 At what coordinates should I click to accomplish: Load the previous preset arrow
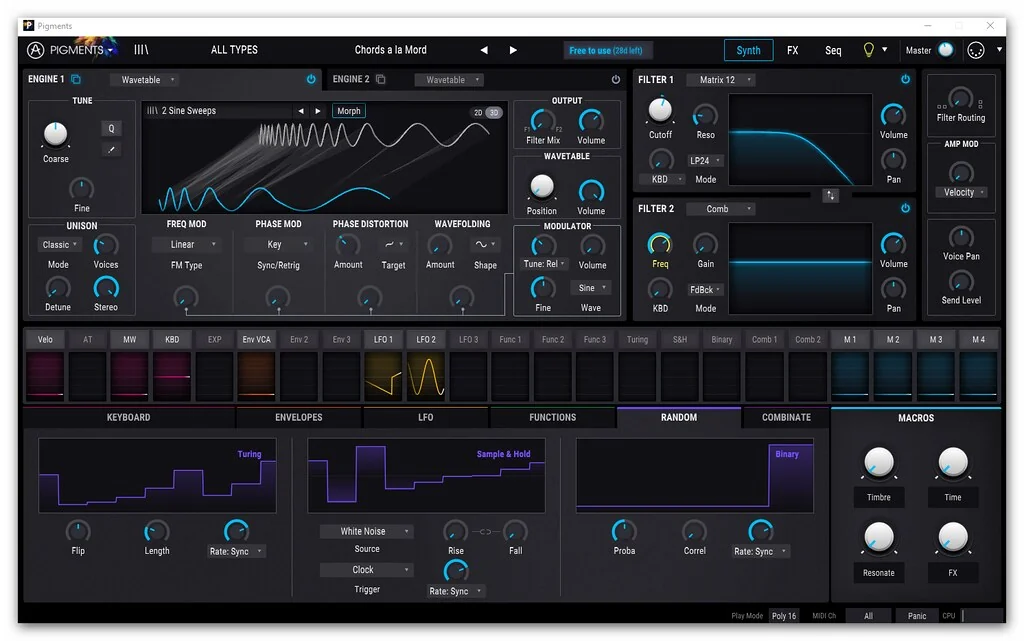pyautogui.click(x=484, y=50)
